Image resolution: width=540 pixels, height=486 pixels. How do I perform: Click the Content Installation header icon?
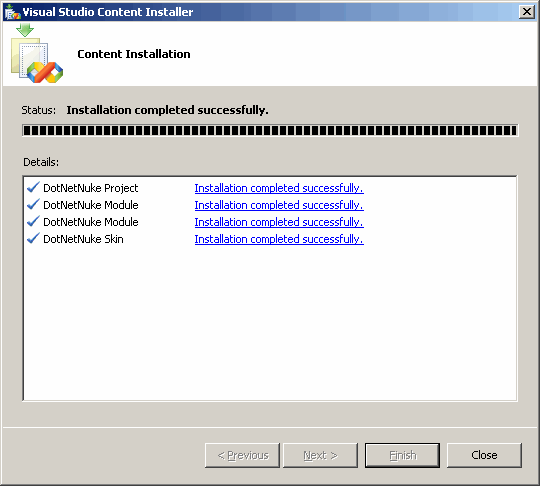[x=37, y=53]
